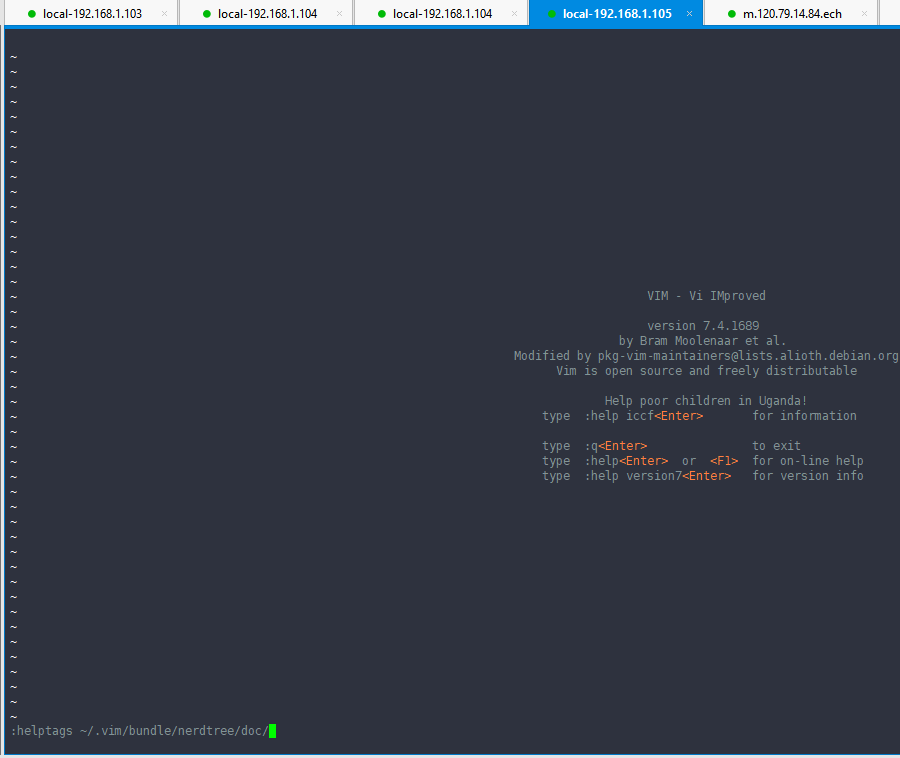This screenshot has height=758, width=900.
Task: Click "by Bram Moolenaar et al." text
Action: pos(702,341)
